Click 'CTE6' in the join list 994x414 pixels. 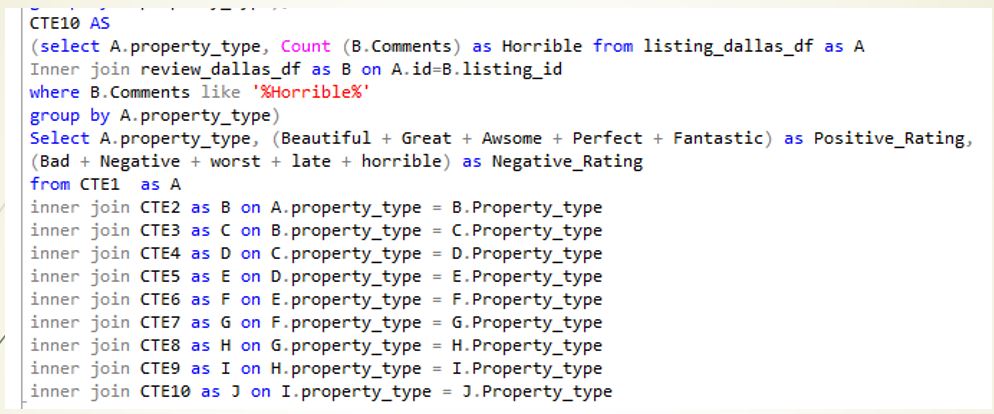coord(160,299)
